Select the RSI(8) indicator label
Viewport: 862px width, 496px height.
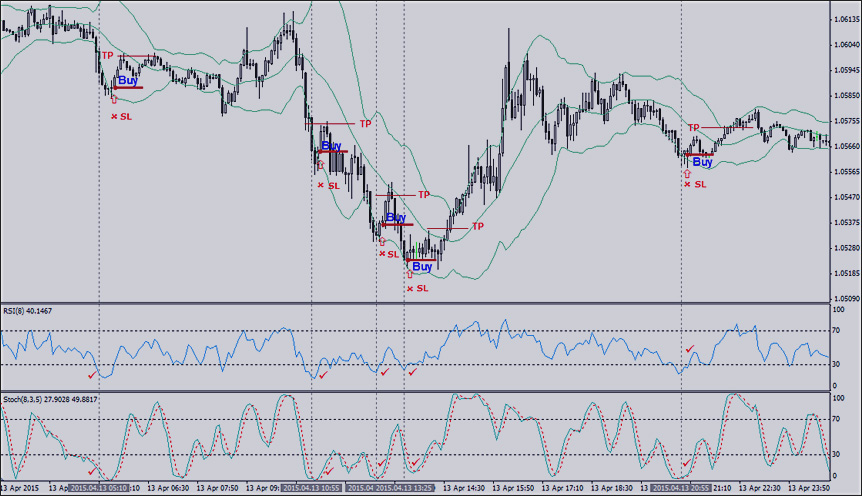pyautogui.click(x=27, y=311)
